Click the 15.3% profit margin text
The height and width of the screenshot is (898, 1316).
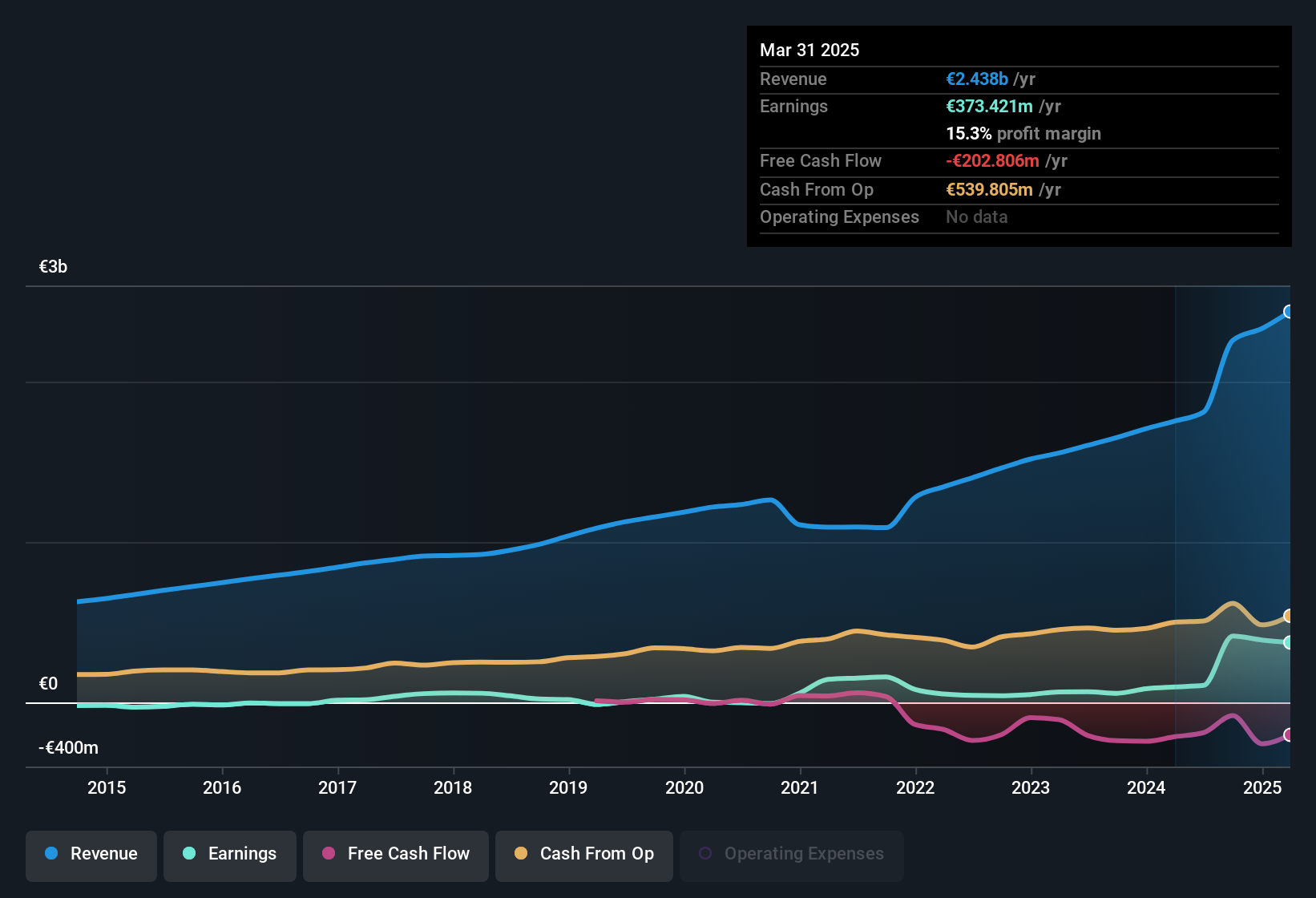click(1023, 133)
